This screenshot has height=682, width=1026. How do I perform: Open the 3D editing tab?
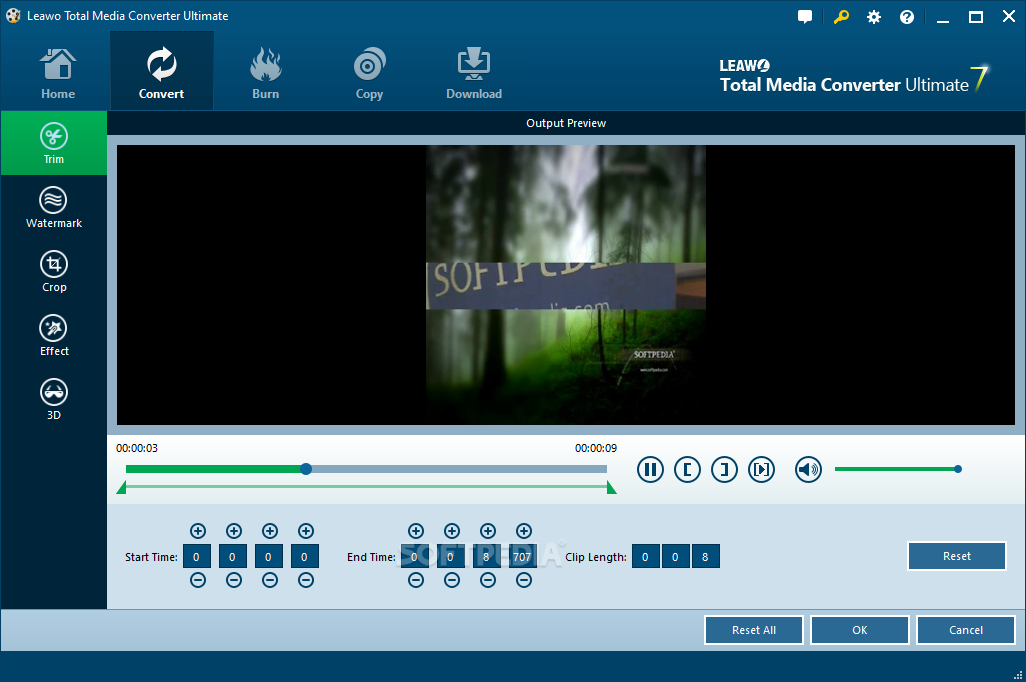pos(54,399)
